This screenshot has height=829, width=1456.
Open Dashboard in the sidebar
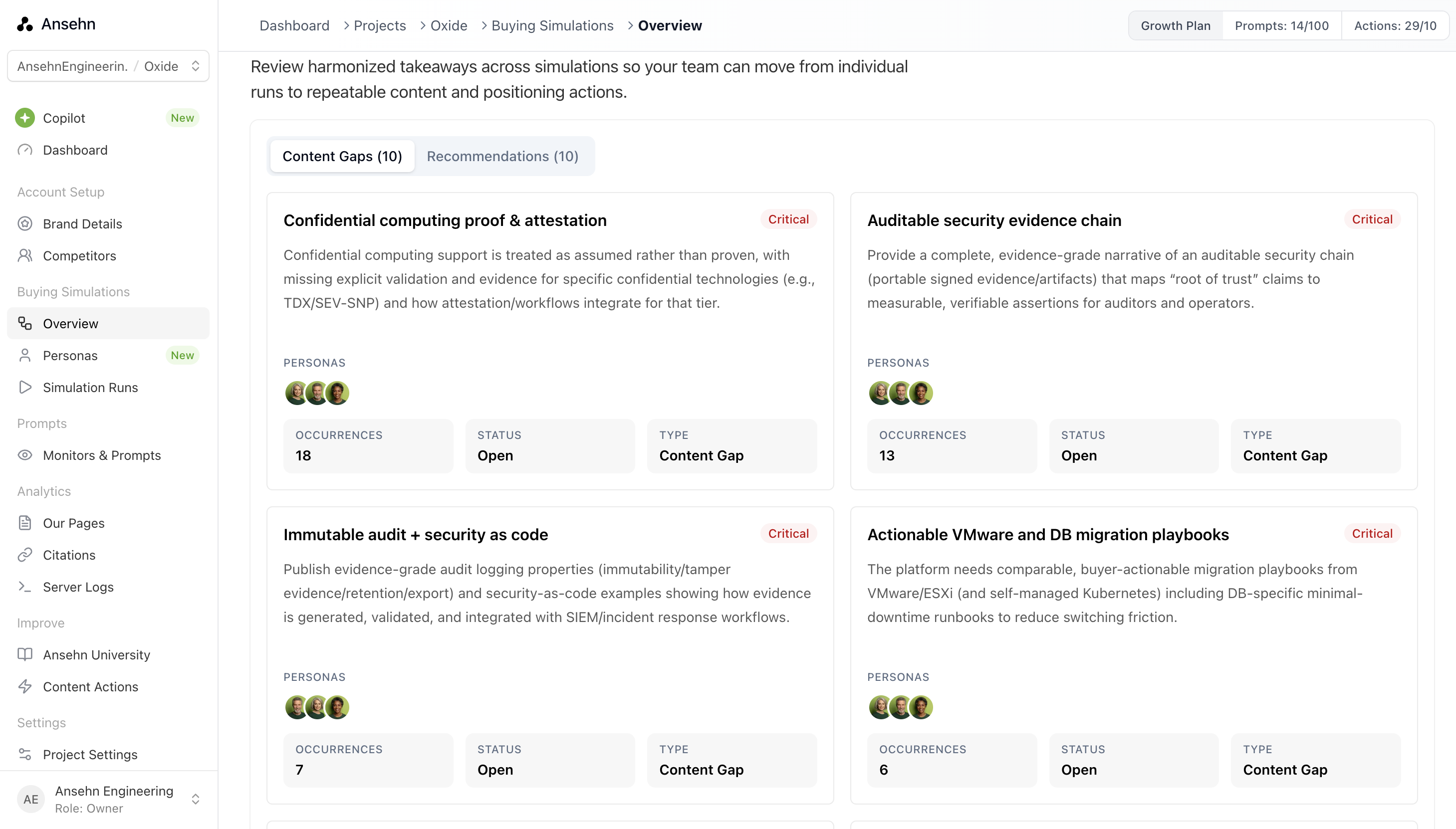(108, 150)
